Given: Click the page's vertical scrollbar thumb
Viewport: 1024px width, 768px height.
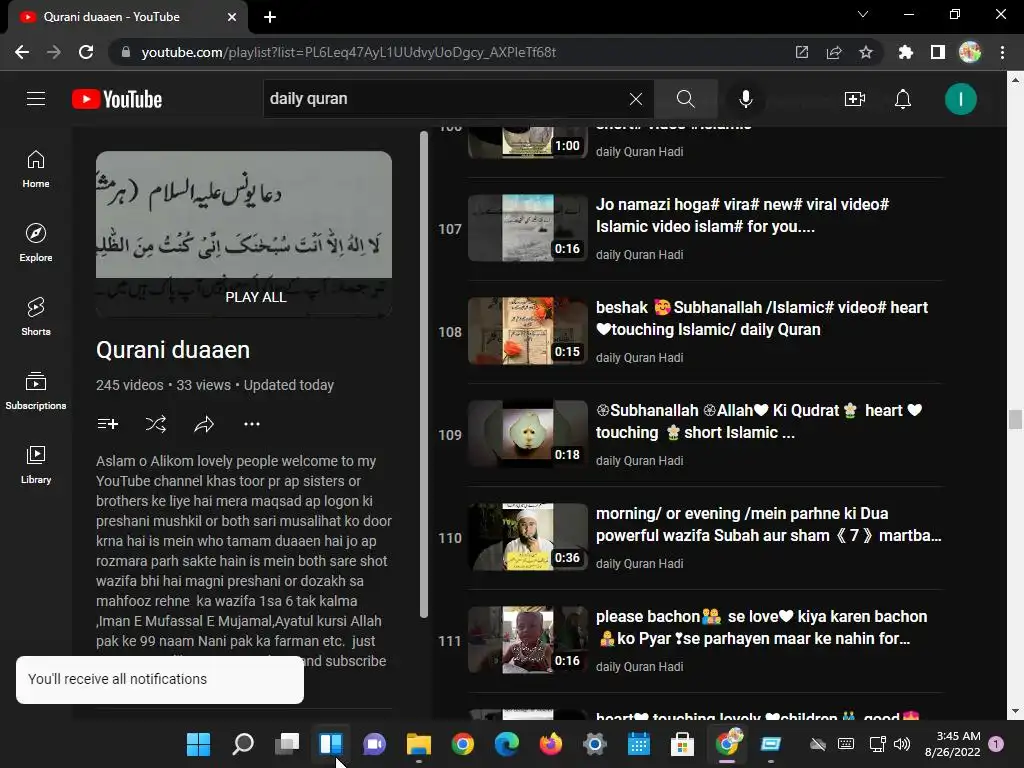Looking at the screenshot, I should click(1015, 419).
